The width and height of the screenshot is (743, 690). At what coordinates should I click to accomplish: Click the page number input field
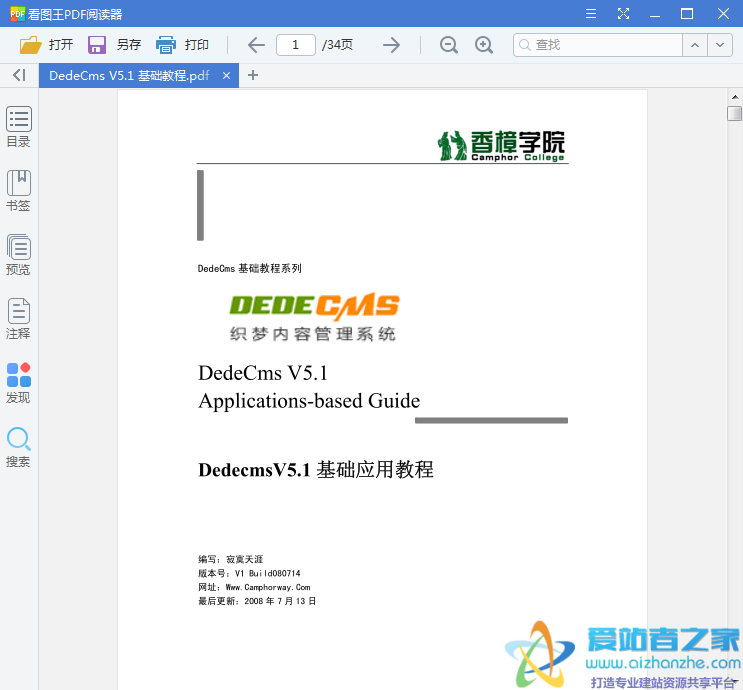point(296,45)
